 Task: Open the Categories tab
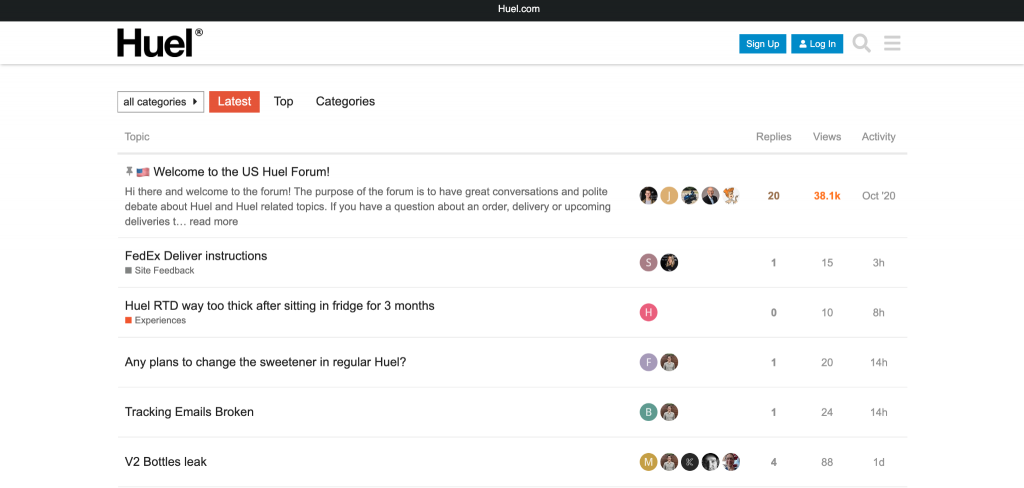345,102
